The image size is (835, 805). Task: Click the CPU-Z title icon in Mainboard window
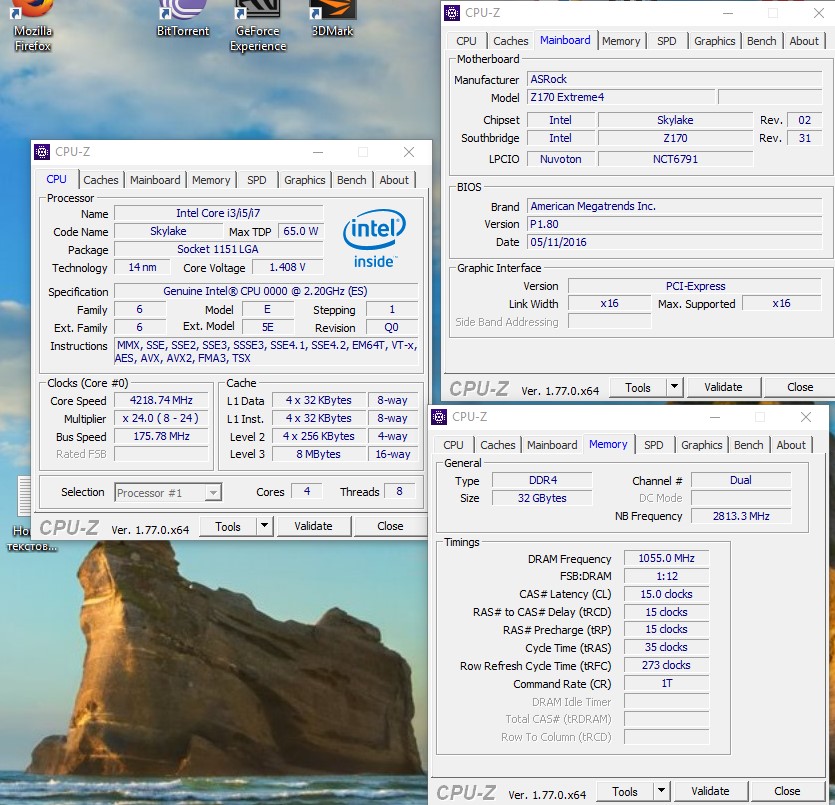coord(451,13)
